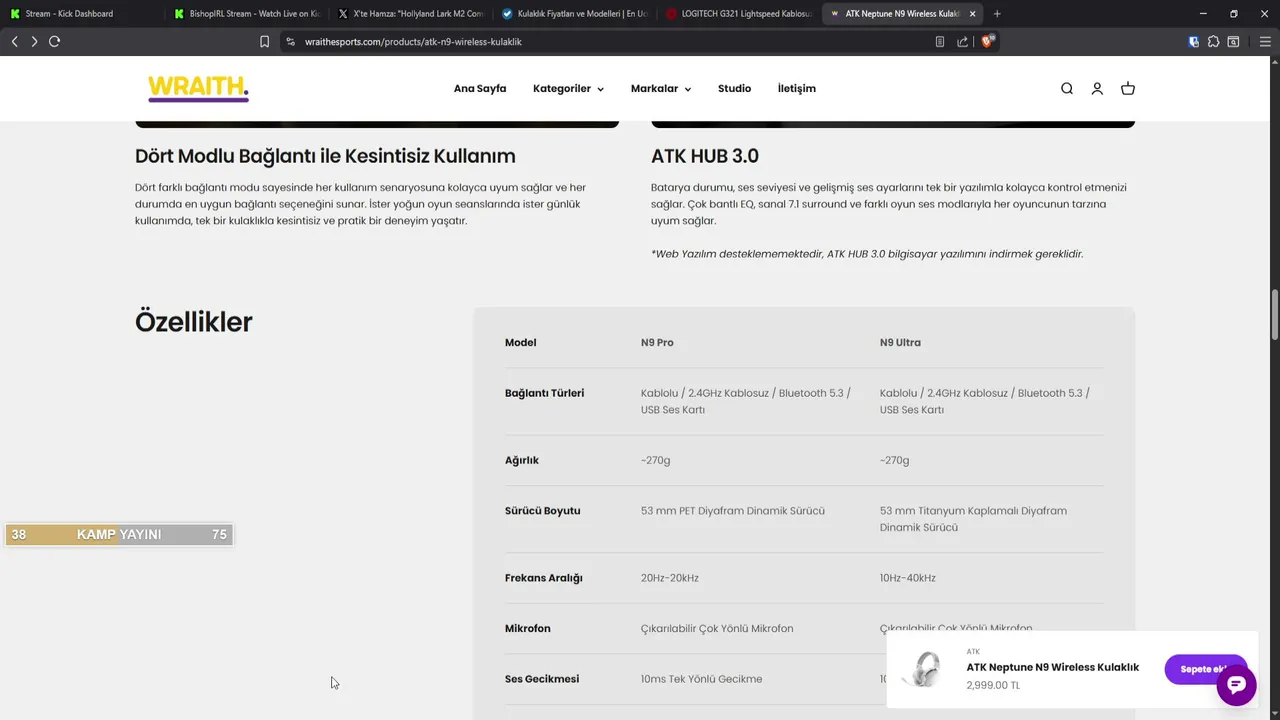Click Dört Modlu Bağlantı heading

325,156
